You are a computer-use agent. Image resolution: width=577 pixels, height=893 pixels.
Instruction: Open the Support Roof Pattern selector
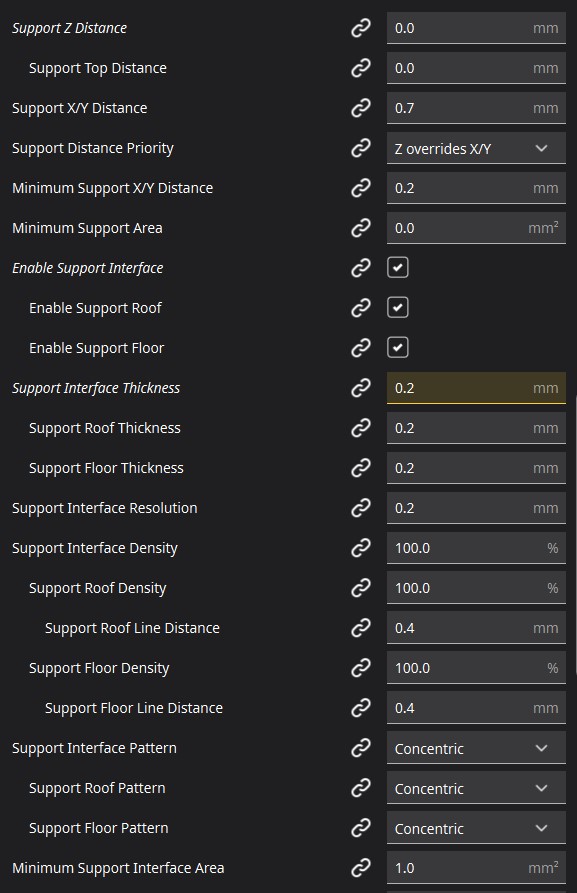coord(475,788)
